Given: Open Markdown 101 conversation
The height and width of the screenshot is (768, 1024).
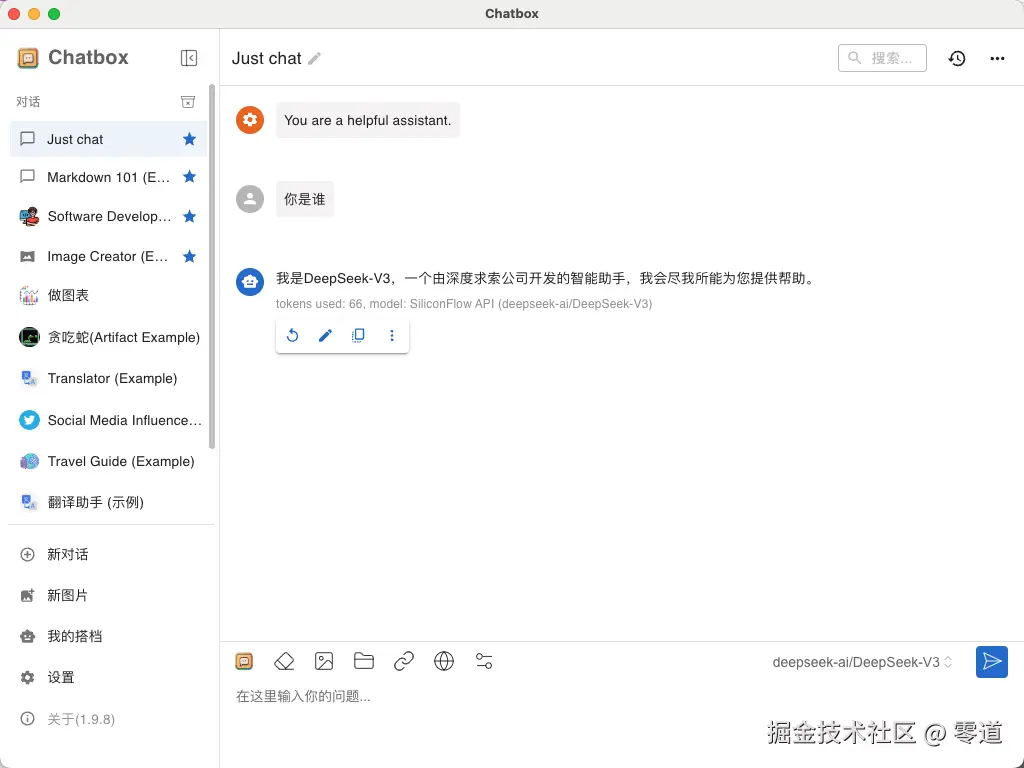Looking at the screenshot, I should [x=108, y=177].
